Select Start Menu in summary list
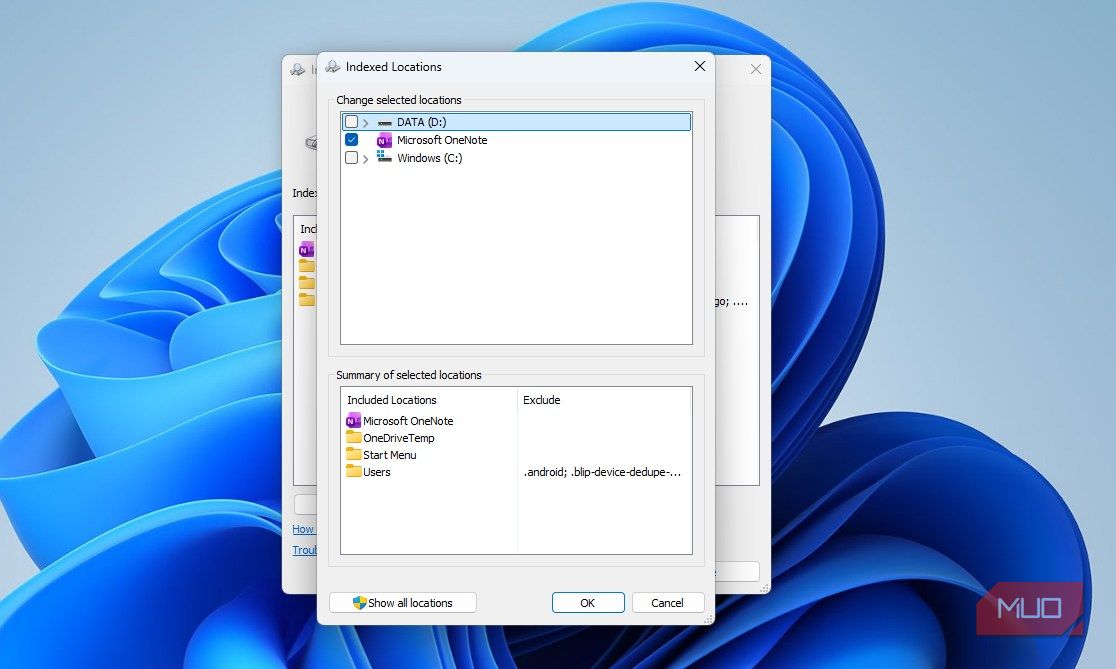This screenshot has width=1116, height=669. pos(389,455)
